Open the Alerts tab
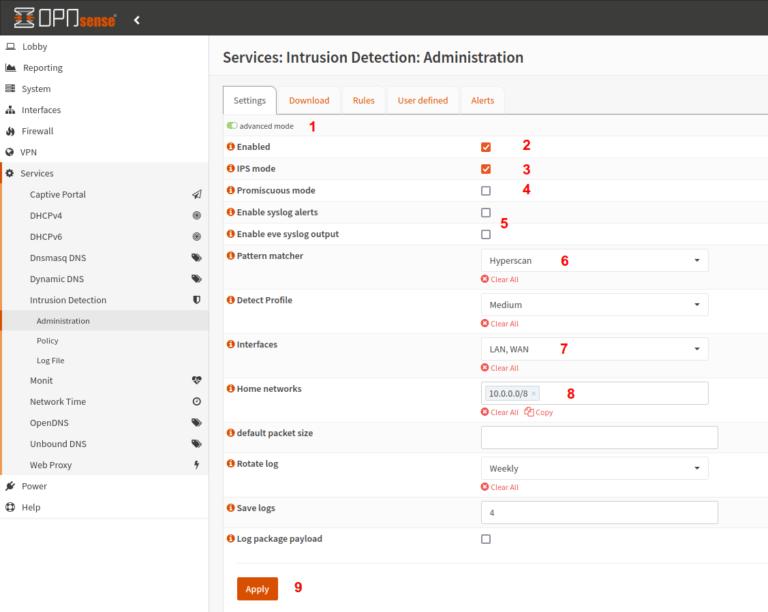This screenshot has height=612, width=768. 482,101
